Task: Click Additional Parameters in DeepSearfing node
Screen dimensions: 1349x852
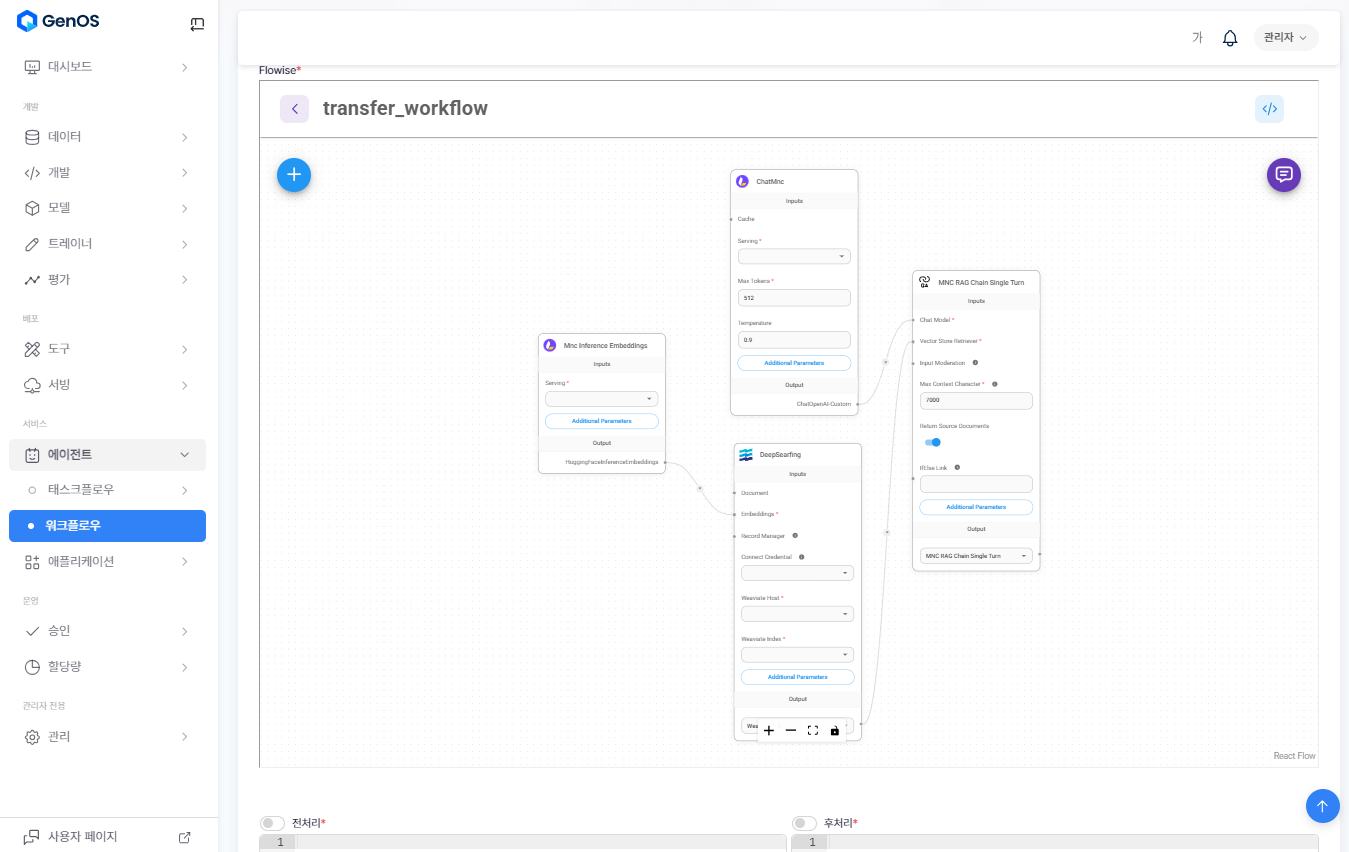Action: coord(797,677)
